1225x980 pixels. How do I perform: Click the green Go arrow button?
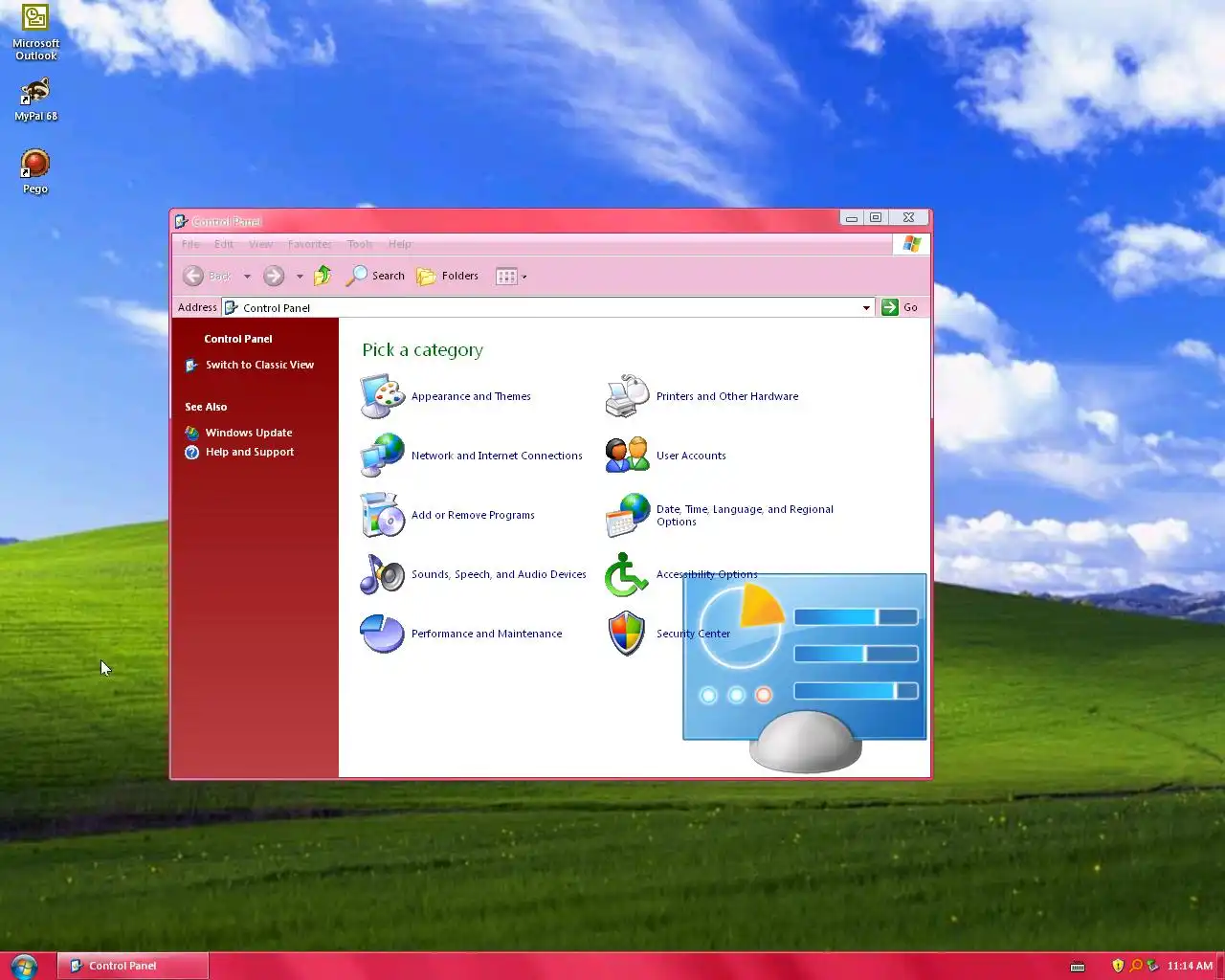890,307
